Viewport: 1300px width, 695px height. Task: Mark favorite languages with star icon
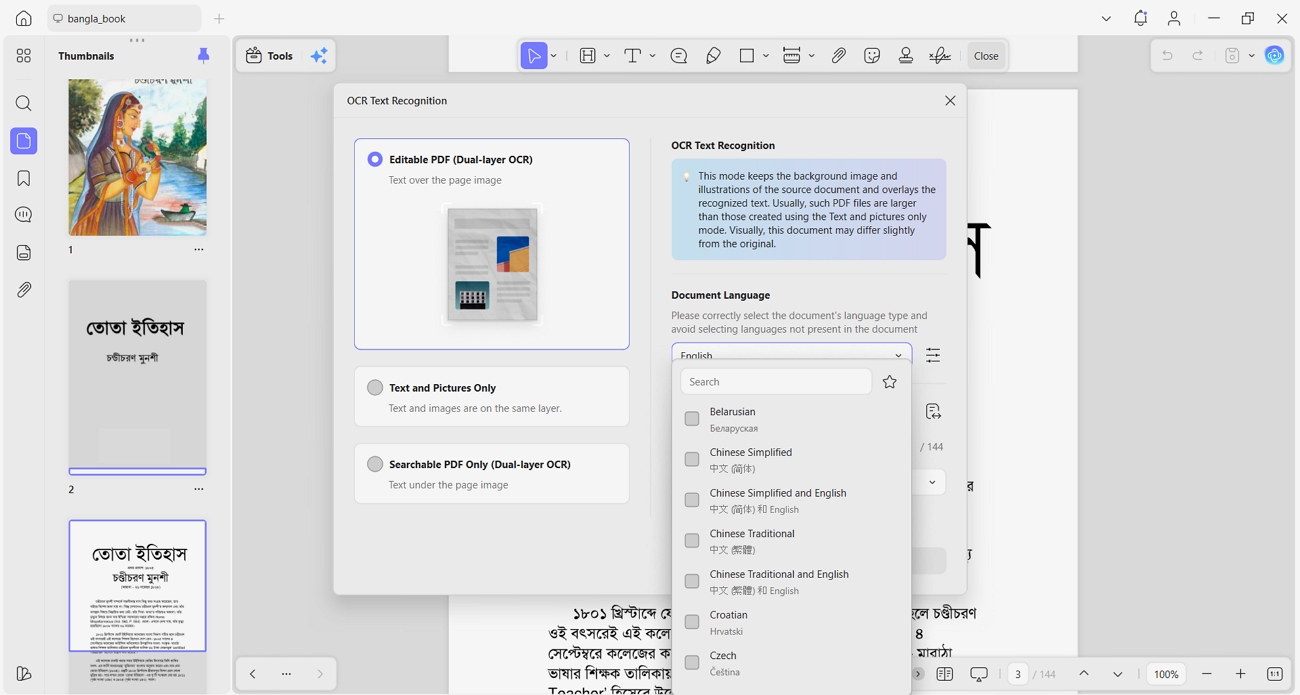[890, 382]
